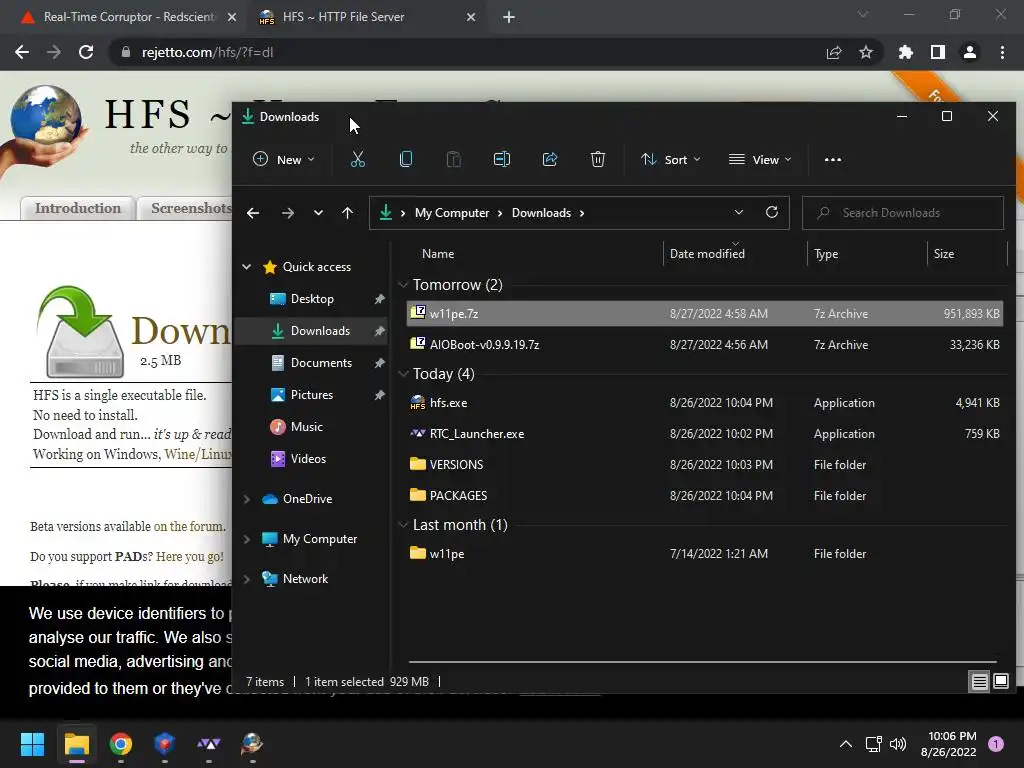This screenshot has height=768, width=1024.
Task: Go back in File Explorer navigation
Action: pos(253,213)
